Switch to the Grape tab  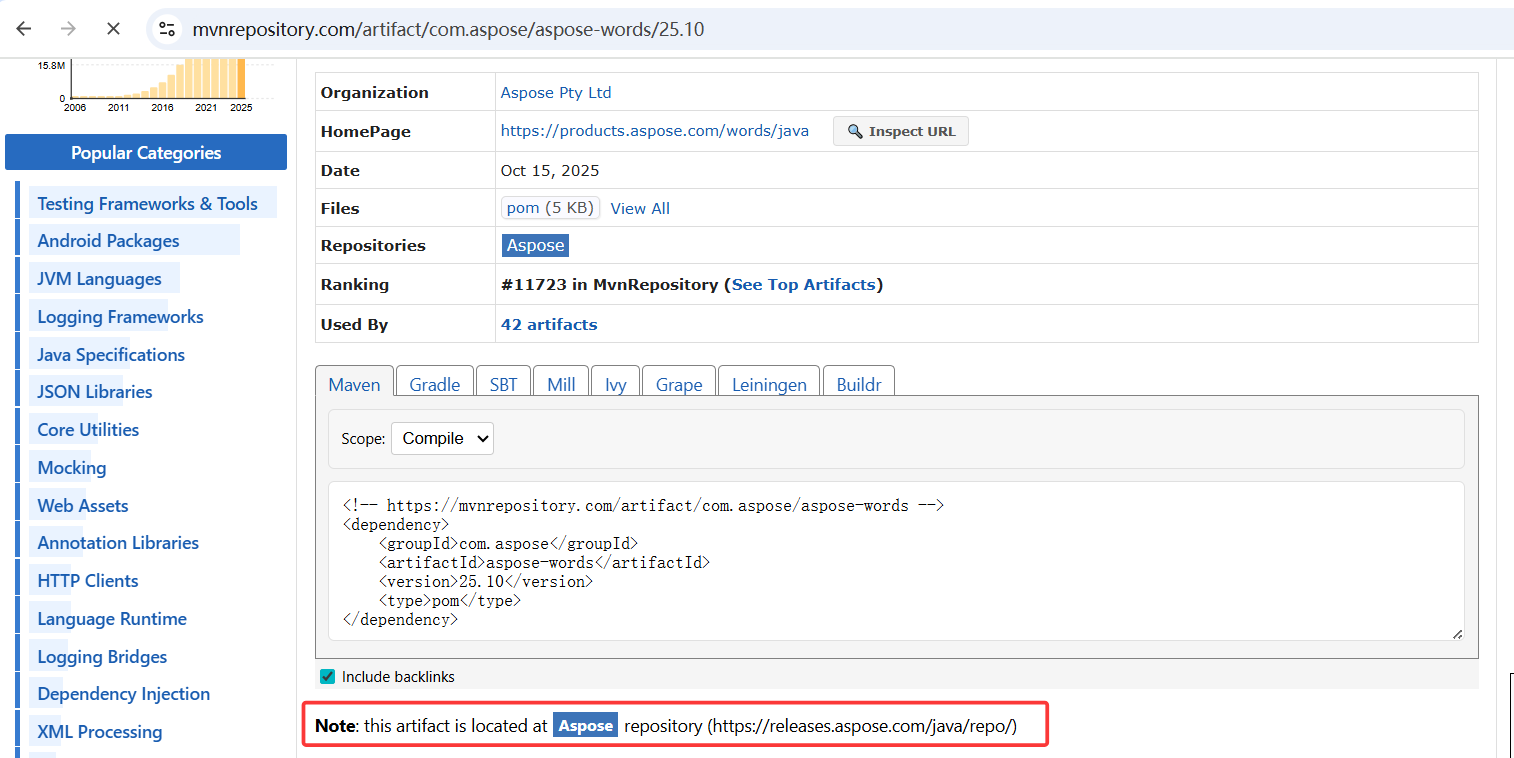pos(679,384)
